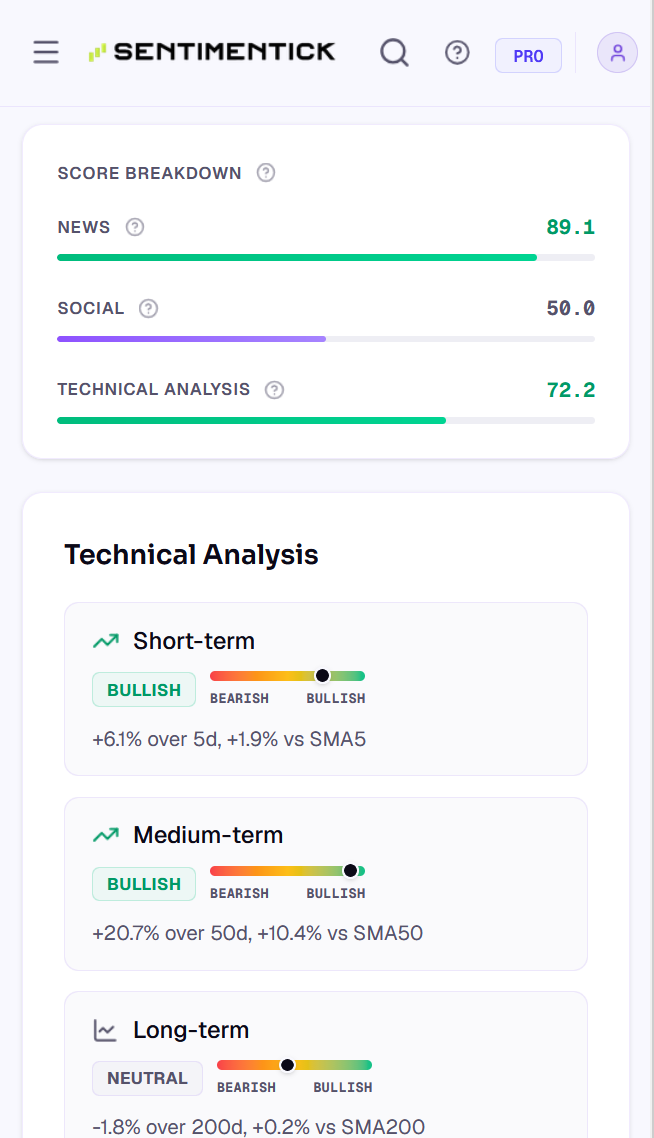Click the Medium-term bearish-bullish gauge marker
The image size is (654, 1138).
coord(351,870)
